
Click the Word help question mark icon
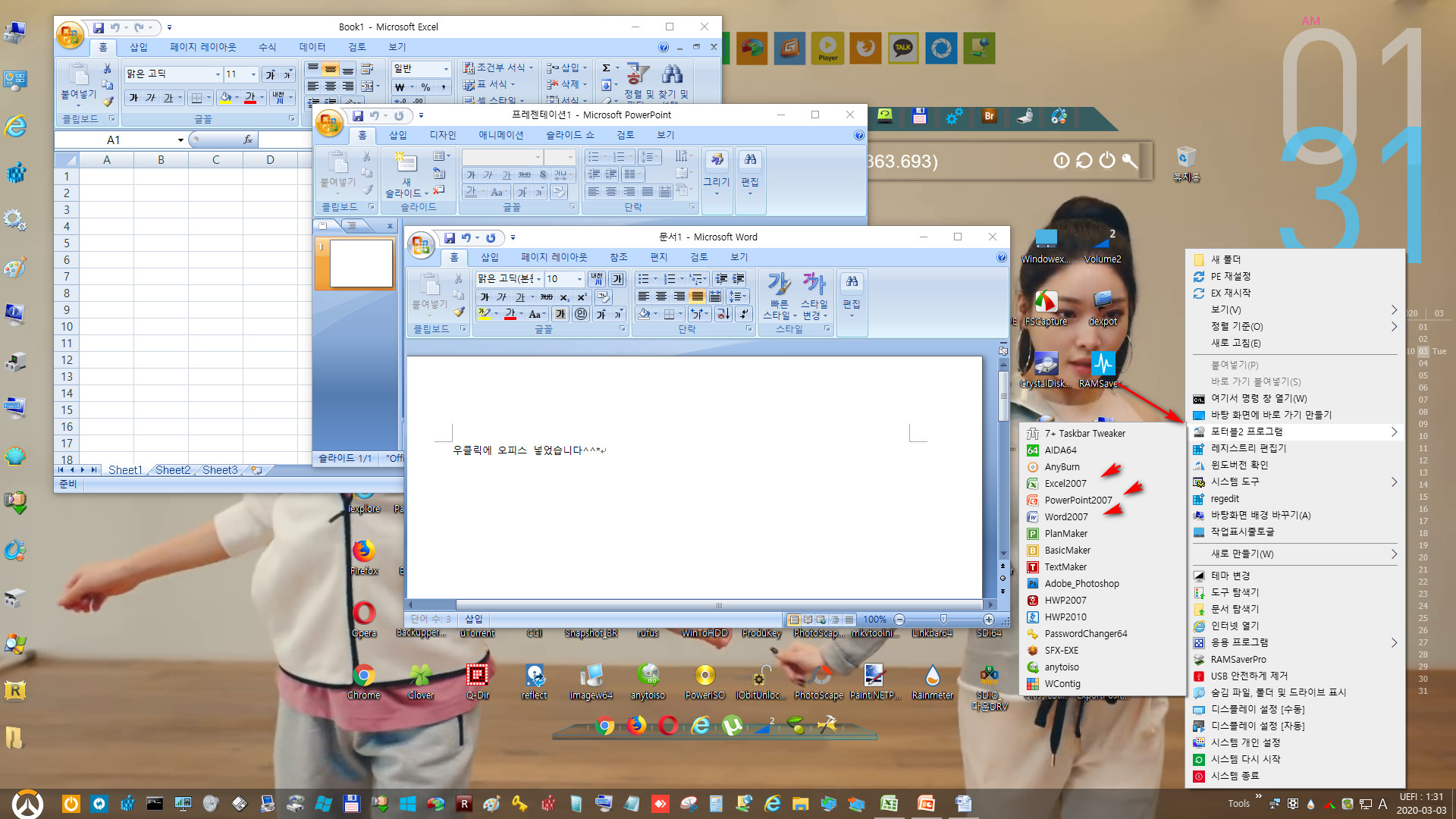tap(1002, 258)
